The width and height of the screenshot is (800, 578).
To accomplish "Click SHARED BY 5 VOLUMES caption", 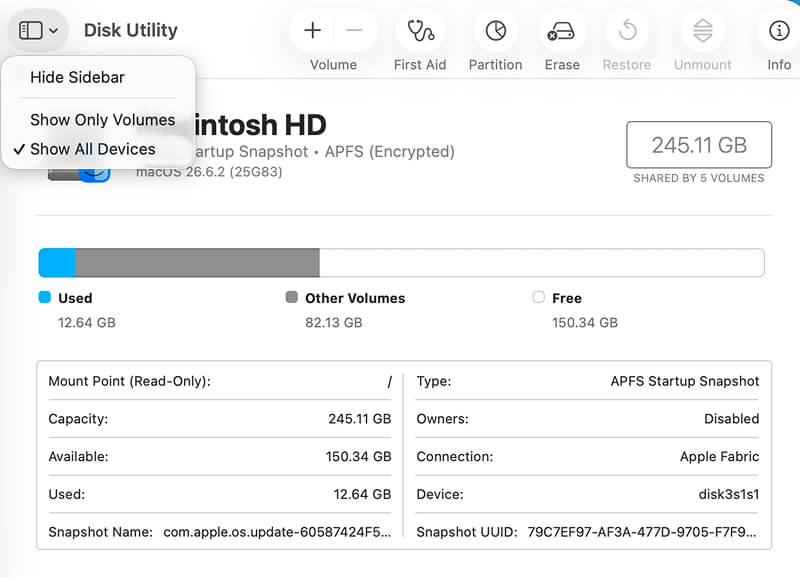I will (x=699, y=178).
